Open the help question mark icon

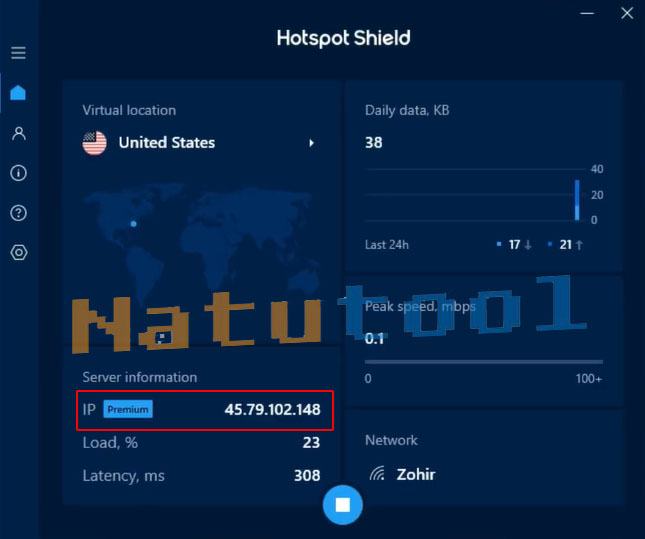(x=19, y=213)
